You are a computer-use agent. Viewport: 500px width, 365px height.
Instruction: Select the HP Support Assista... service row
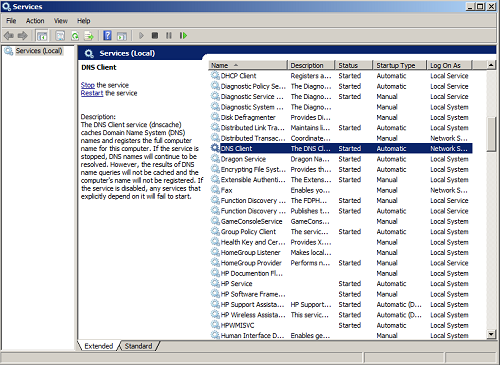341,304
